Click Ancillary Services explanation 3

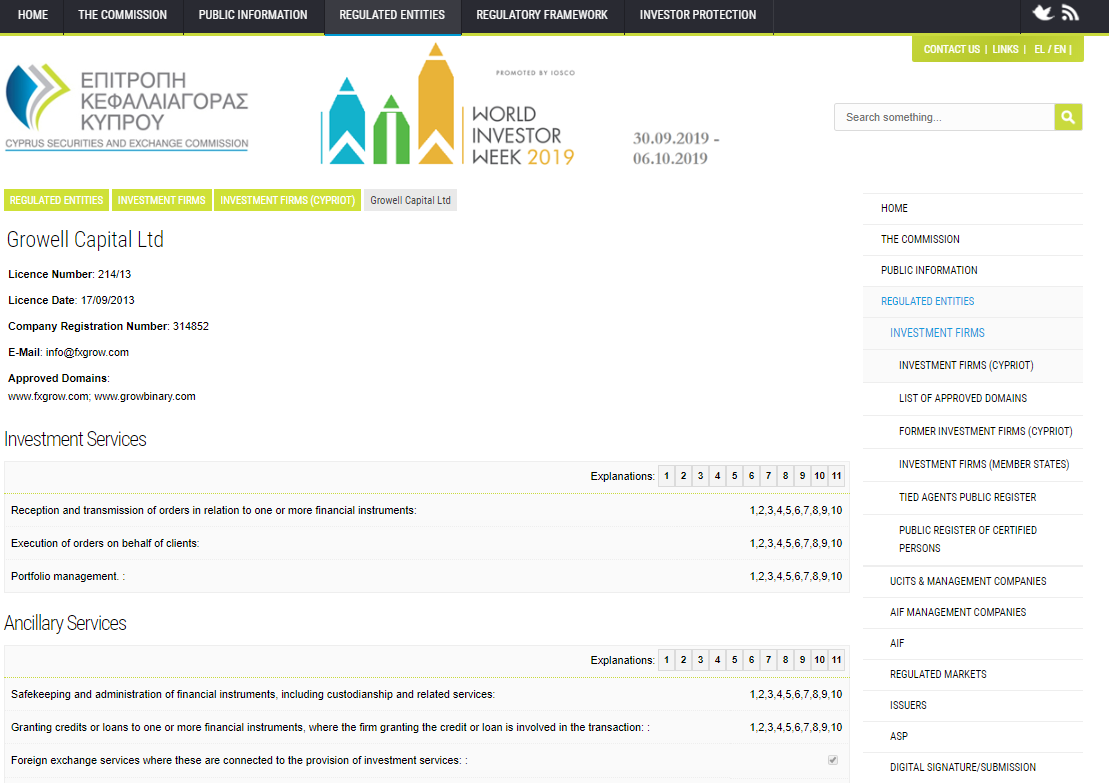pos(700,659)
